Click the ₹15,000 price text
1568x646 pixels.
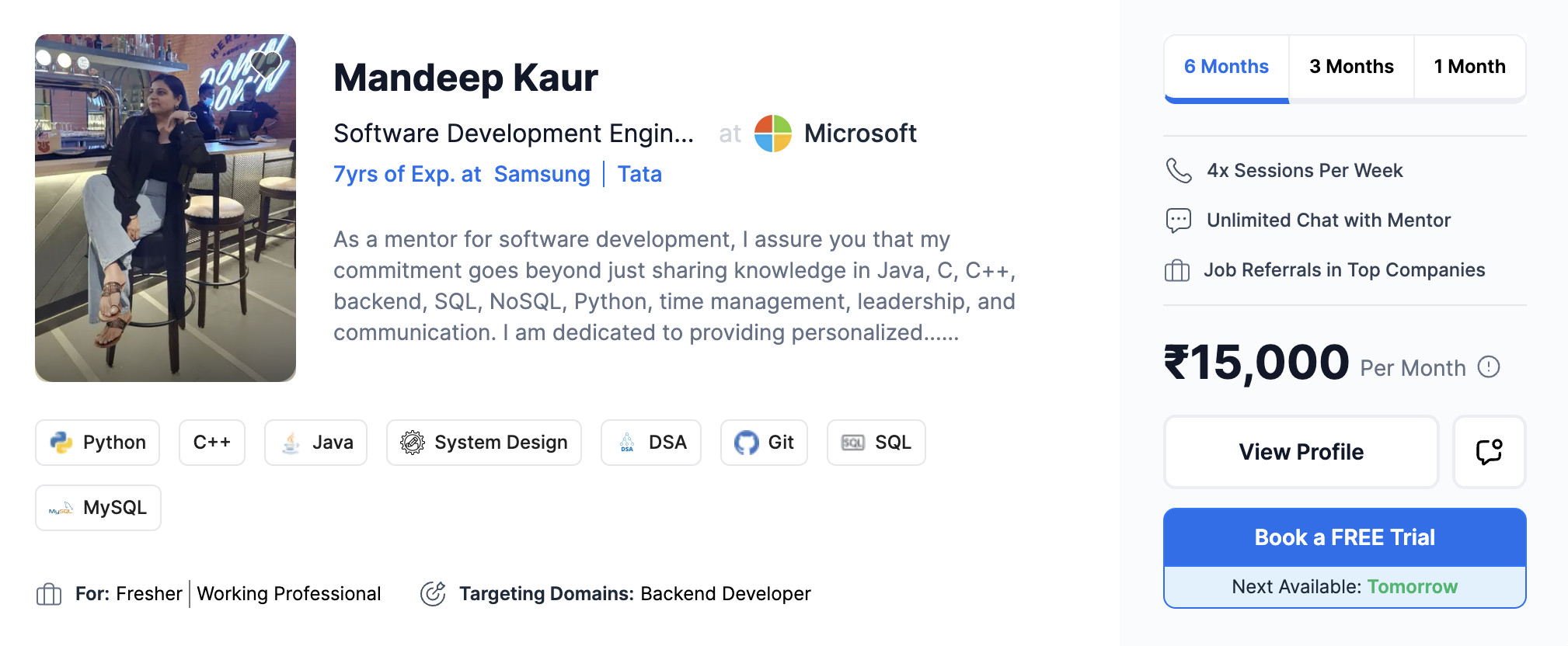click(1256, 363)
